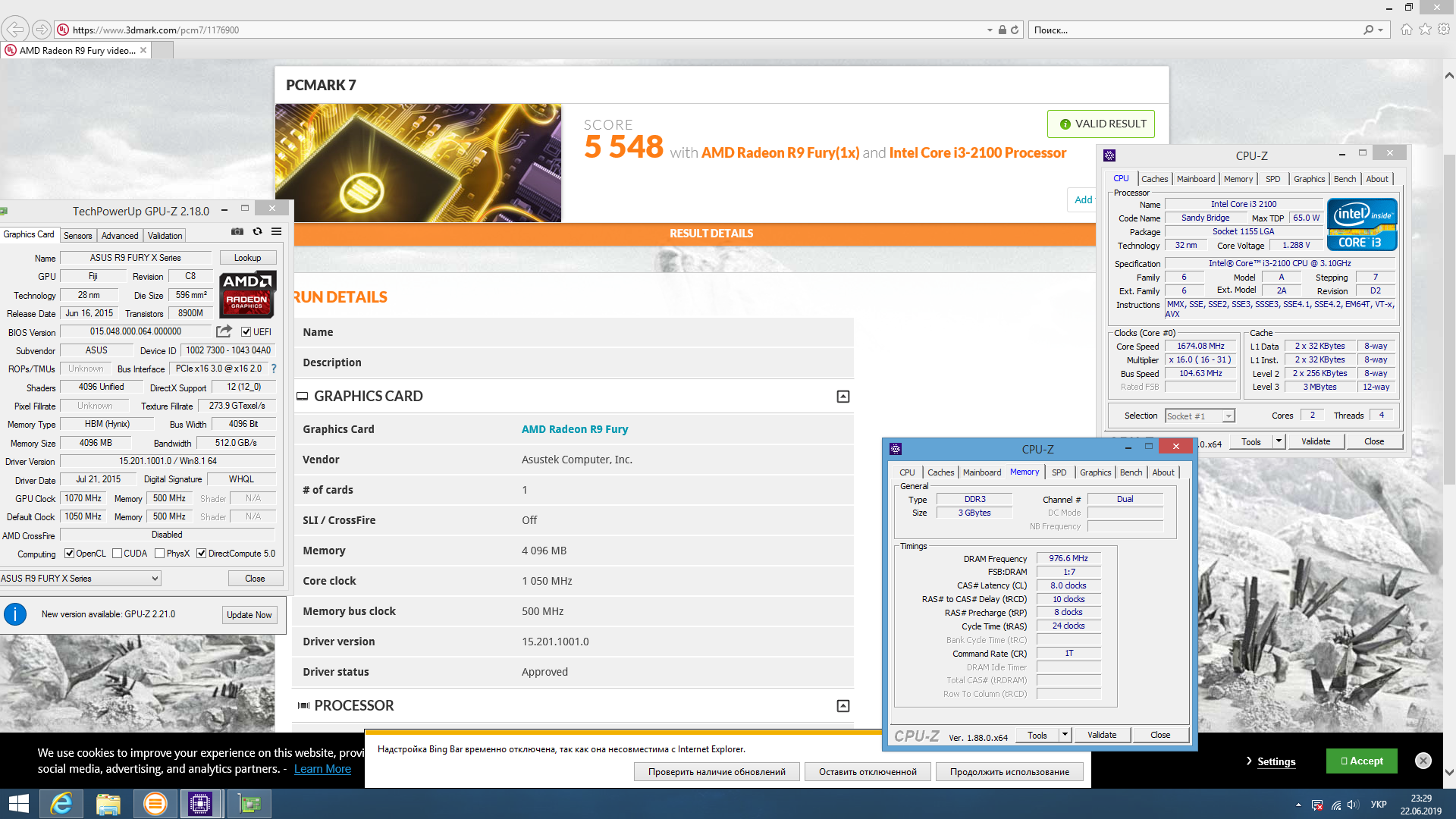Click the Lookup button in GPU-Z
1456x819 pixels.
247,258
